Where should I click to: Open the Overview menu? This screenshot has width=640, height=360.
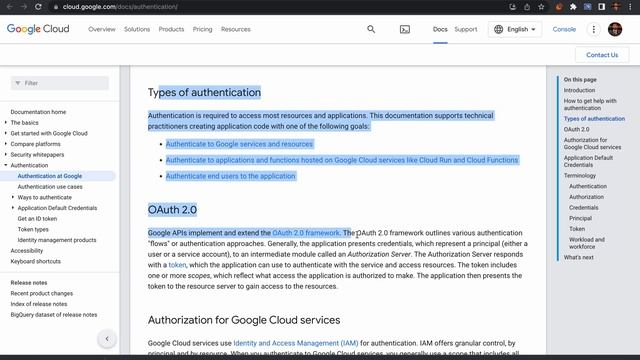tap(102, 29)
